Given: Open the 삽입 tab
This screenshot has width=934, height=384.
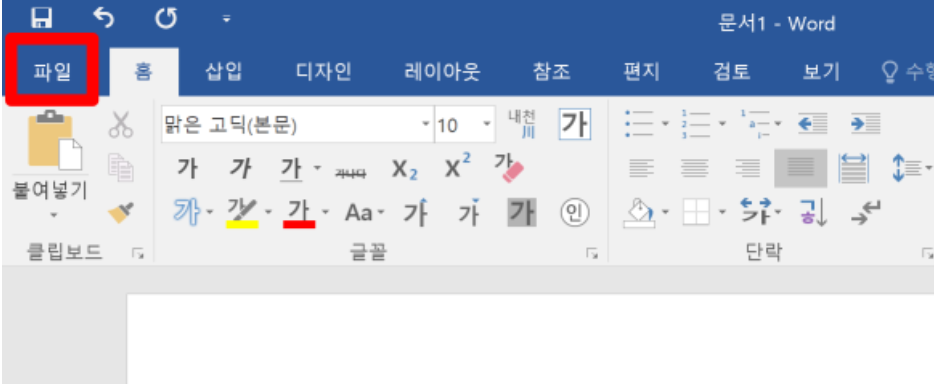Looking at the screenshot, I should click(223, 72).
